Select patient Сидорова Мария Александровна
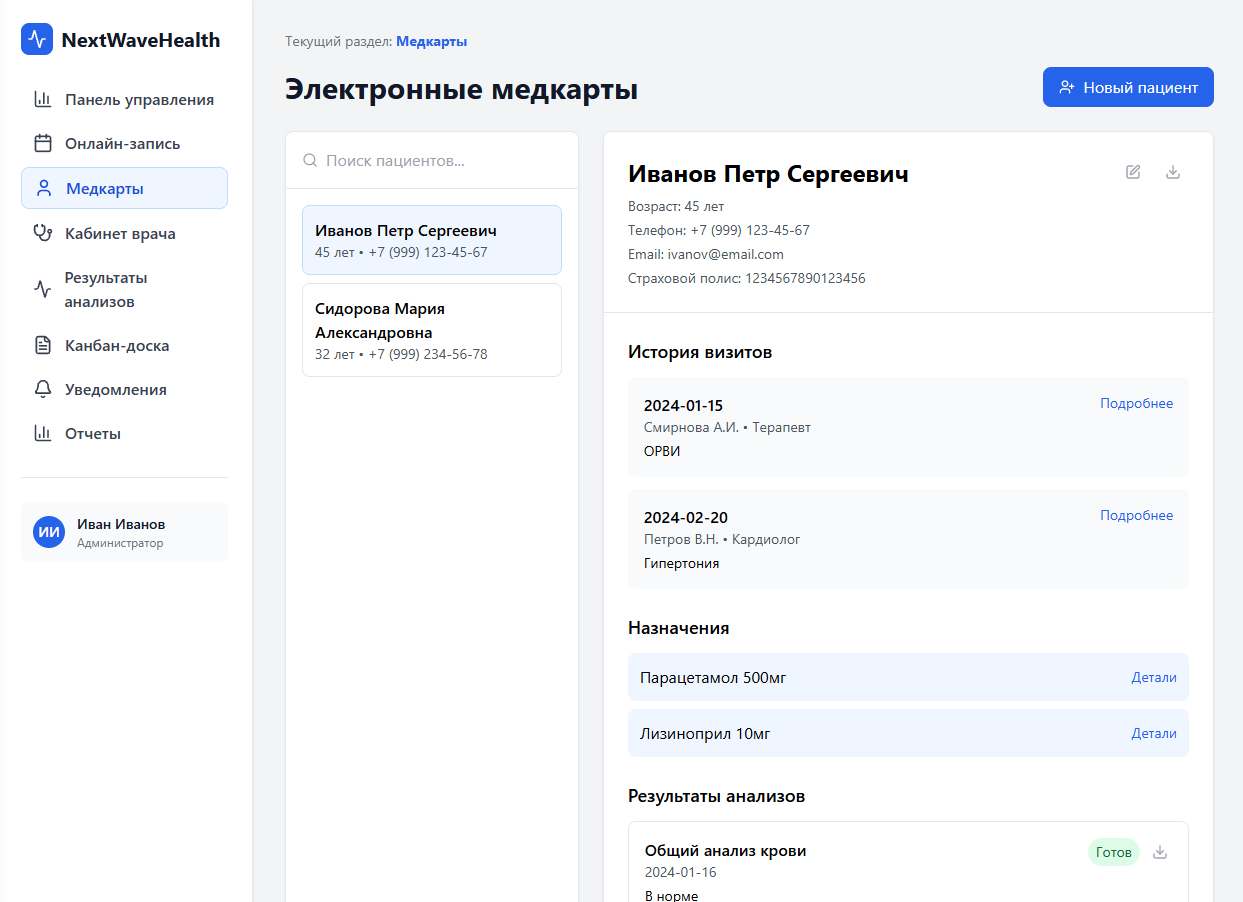 431,330
